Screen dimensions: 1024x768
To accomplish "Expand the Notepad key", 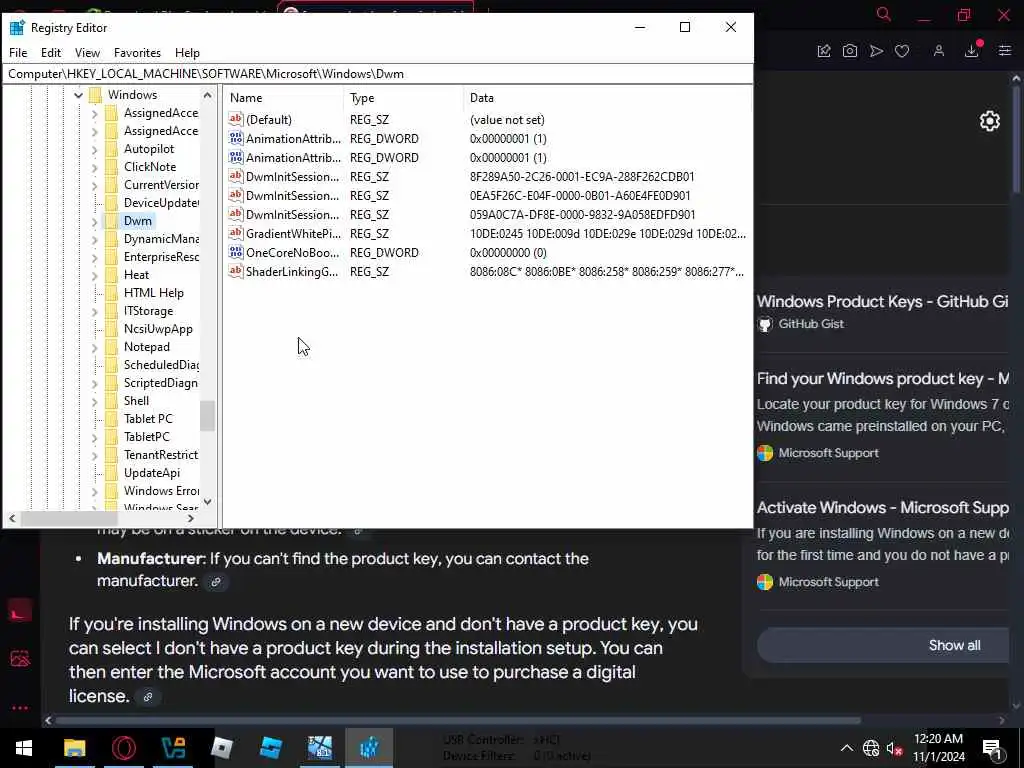I will point(95,347).
